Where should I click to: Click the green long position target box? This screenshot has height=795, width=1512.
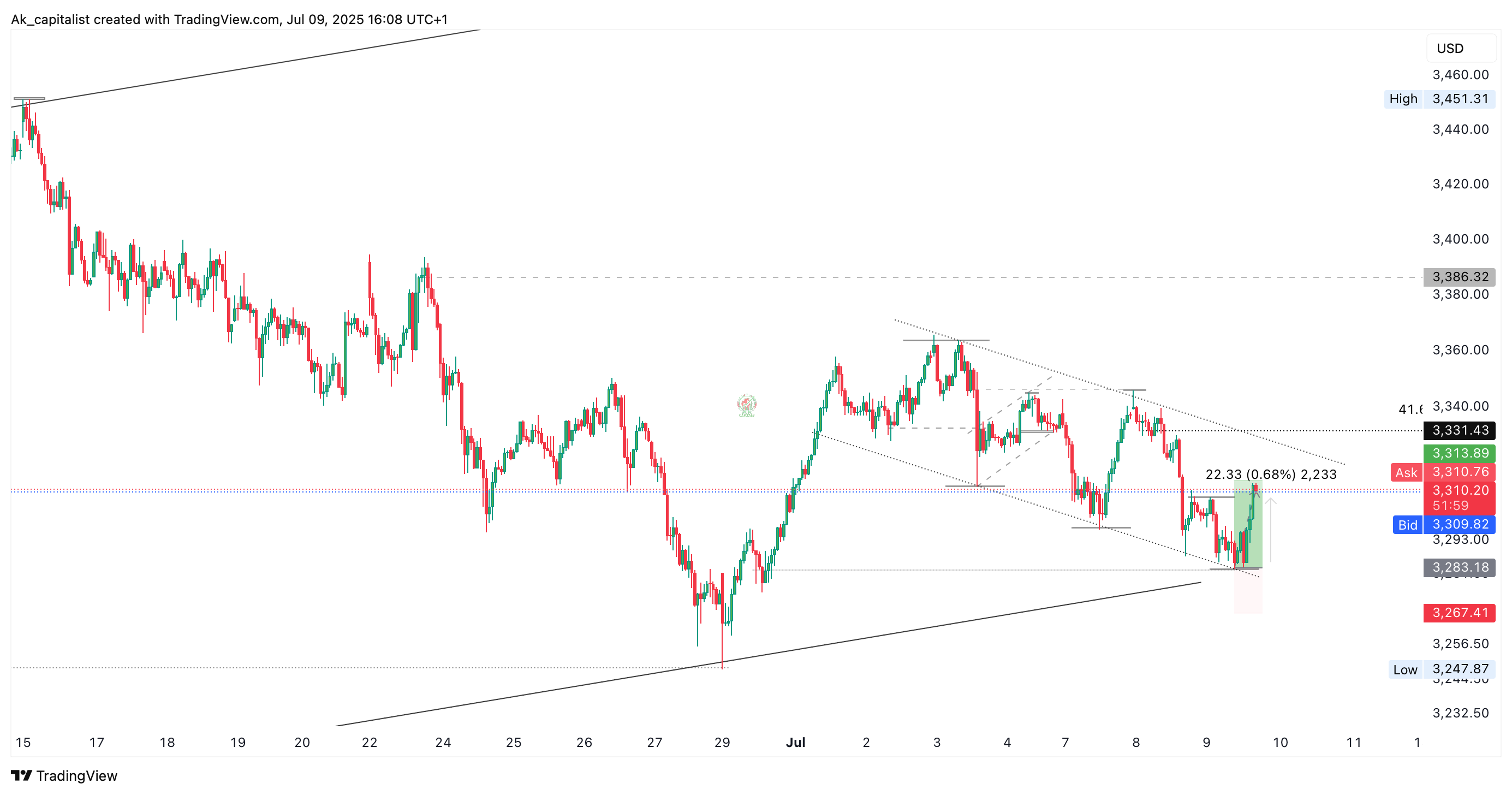[1248, 524]
